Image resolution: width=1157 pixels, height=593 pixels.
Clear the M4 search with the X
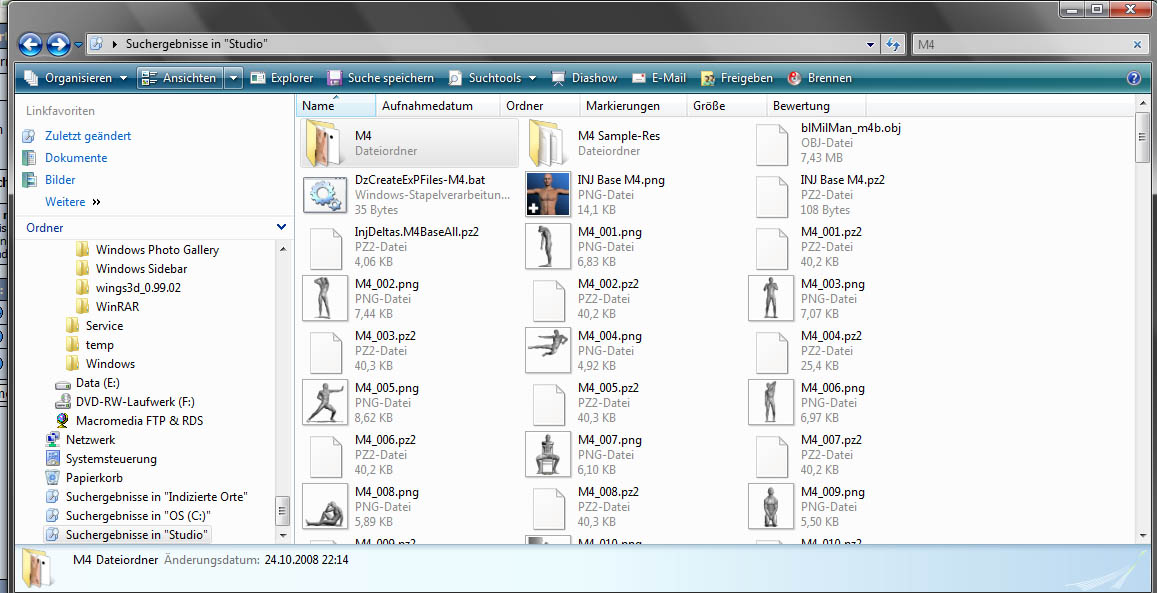[1137, 45]
